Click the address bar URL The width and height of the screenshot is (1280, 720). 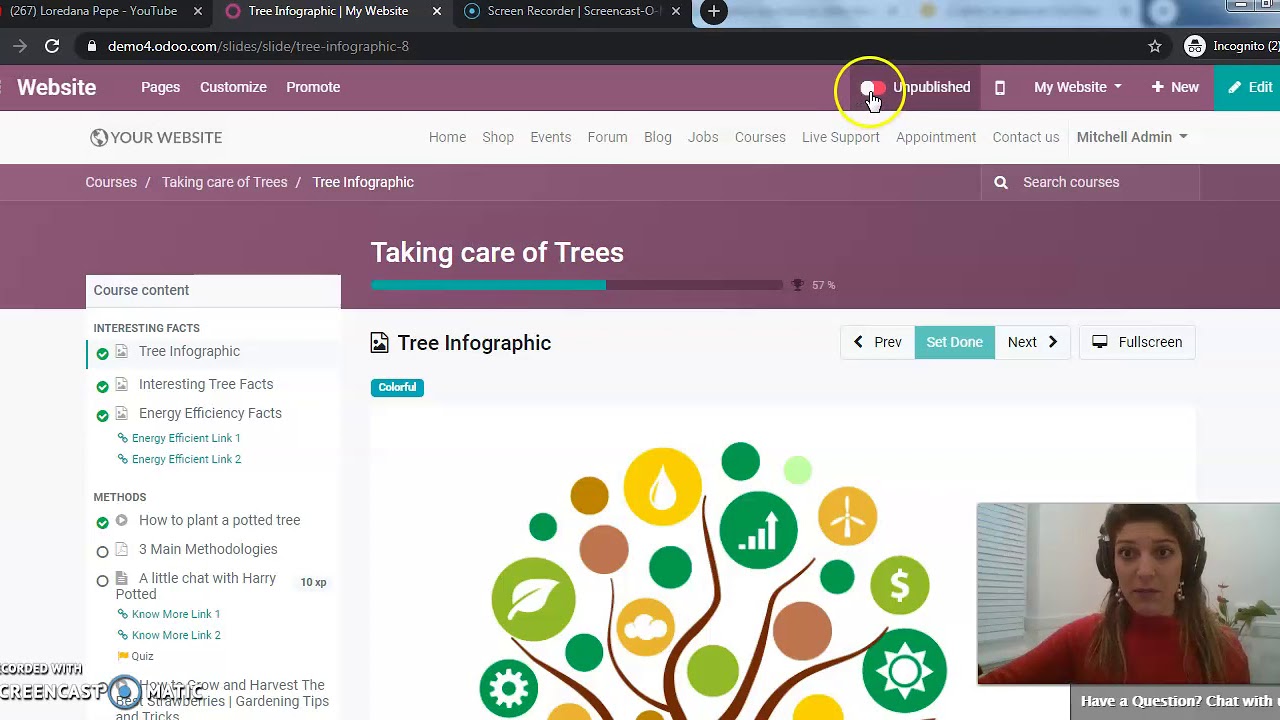click(x=258, y=46)
